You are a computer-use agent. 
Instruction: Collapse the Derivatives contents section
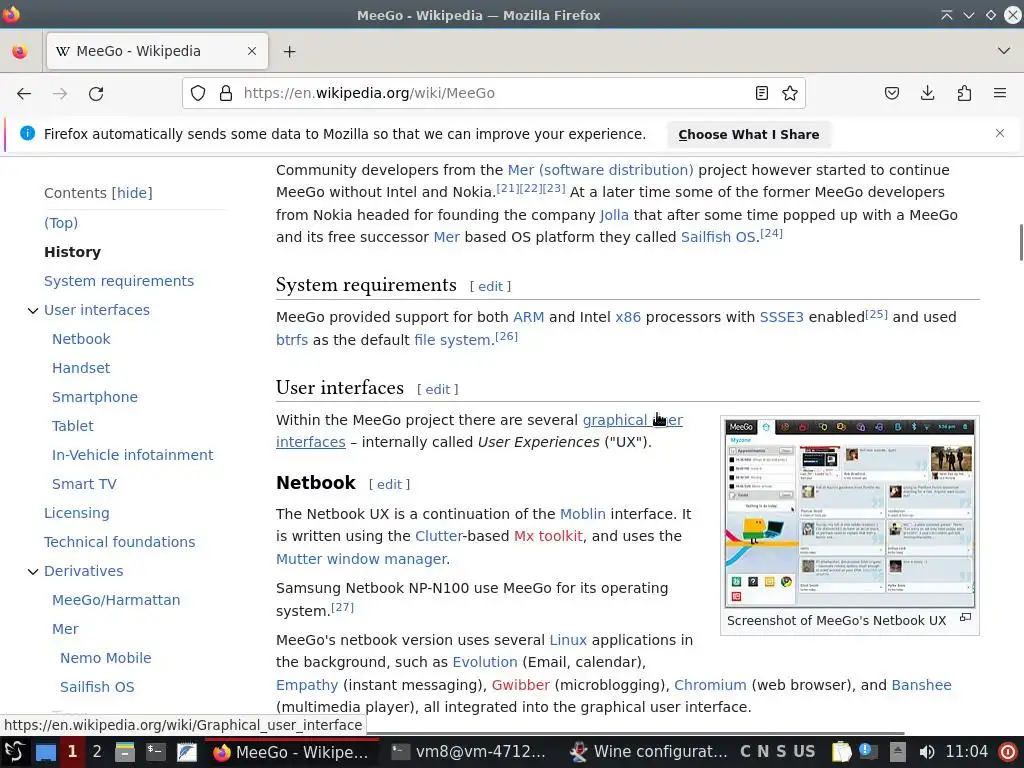coord(33,571)
